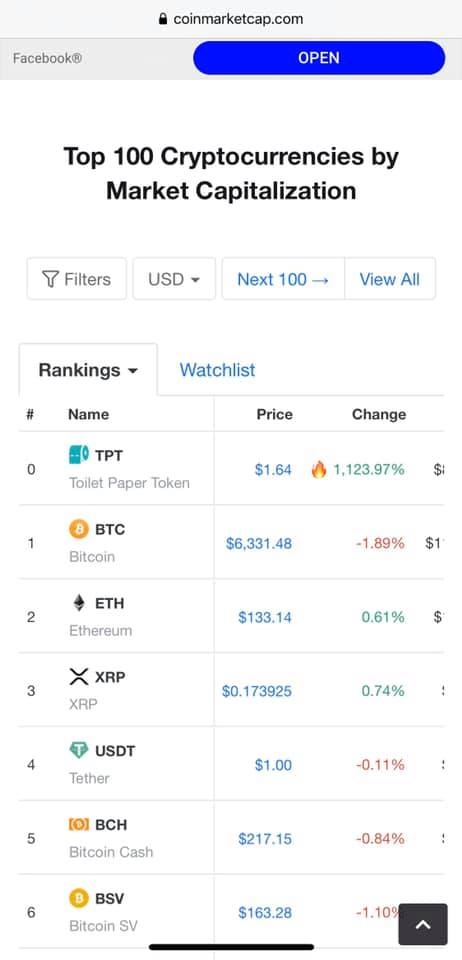The image size is (462, 960).
Task: Open the Bitcoin price $6,331.48 link
Action: (259, 544)
